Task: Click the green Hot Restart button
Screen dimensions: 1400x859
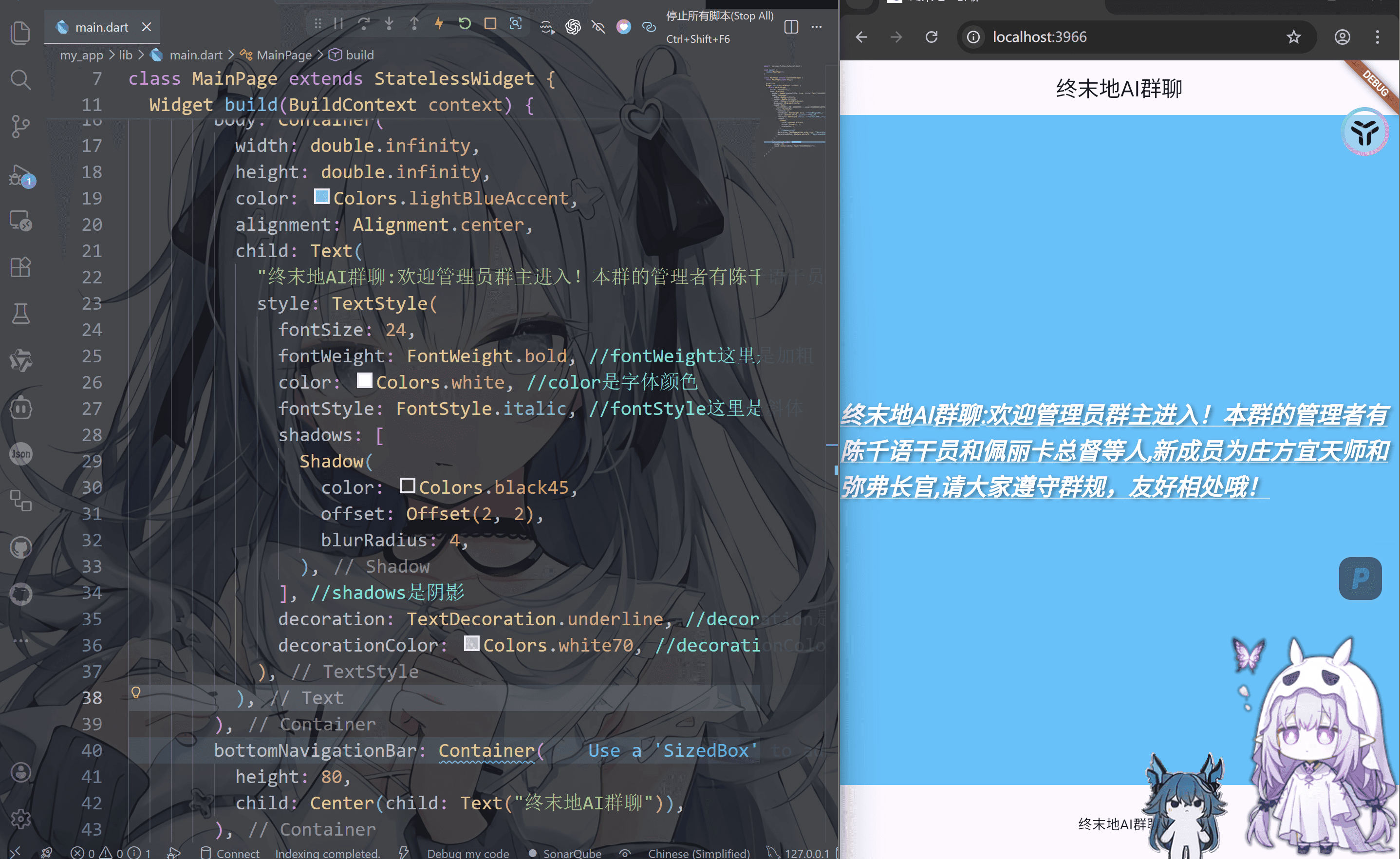Action: [465, 24]
